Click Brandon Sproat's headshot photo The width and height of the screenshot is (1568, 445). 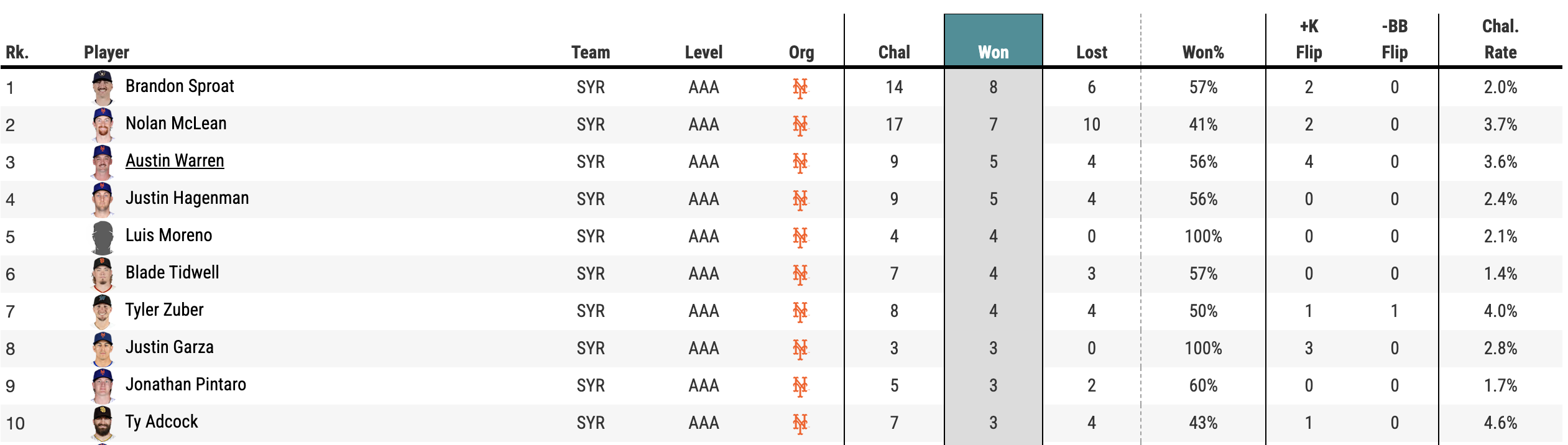pos(103,87)
